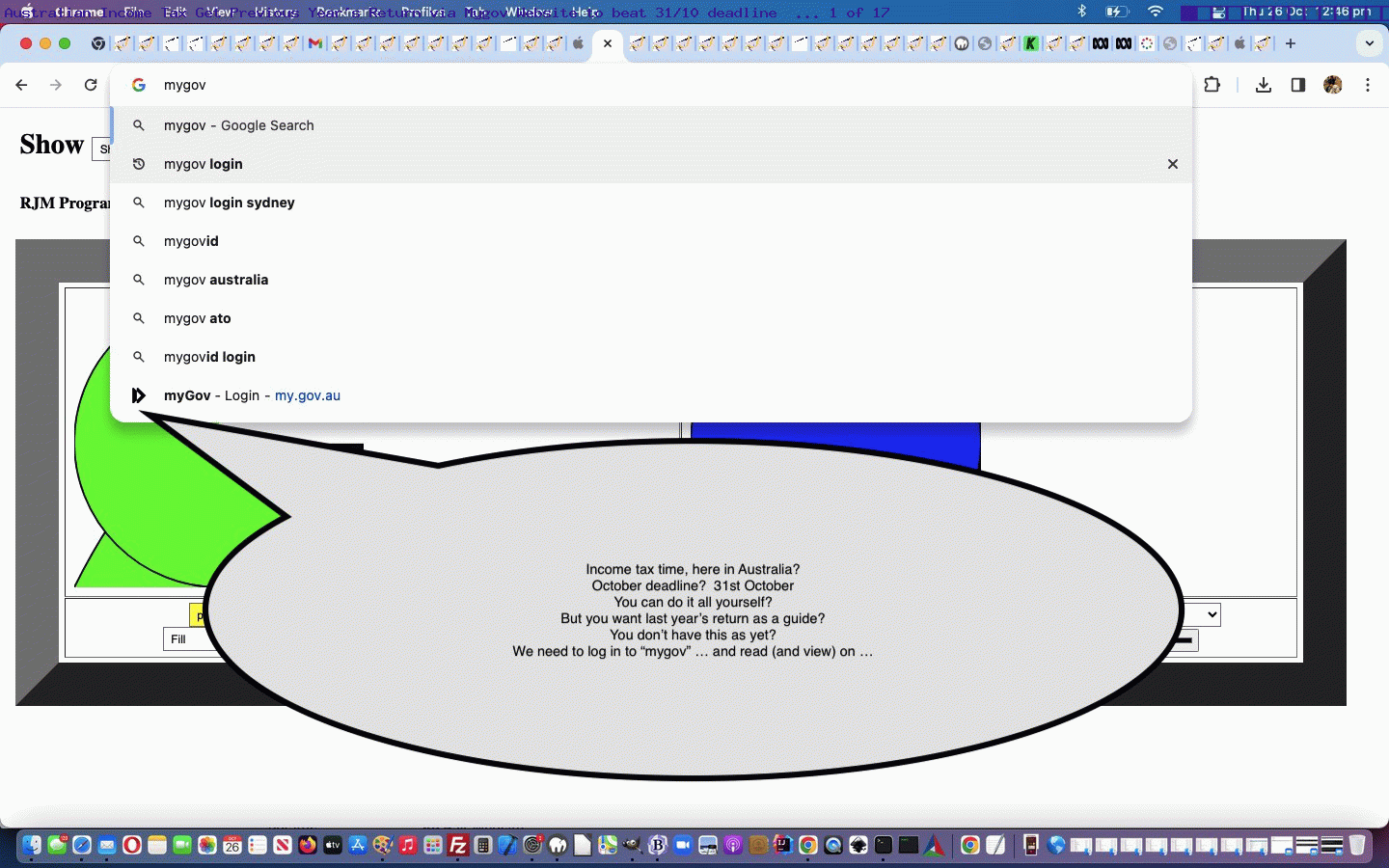Go back with the browser back arrow
This screenshot has width=1389, height=868.
pos(21,85)
